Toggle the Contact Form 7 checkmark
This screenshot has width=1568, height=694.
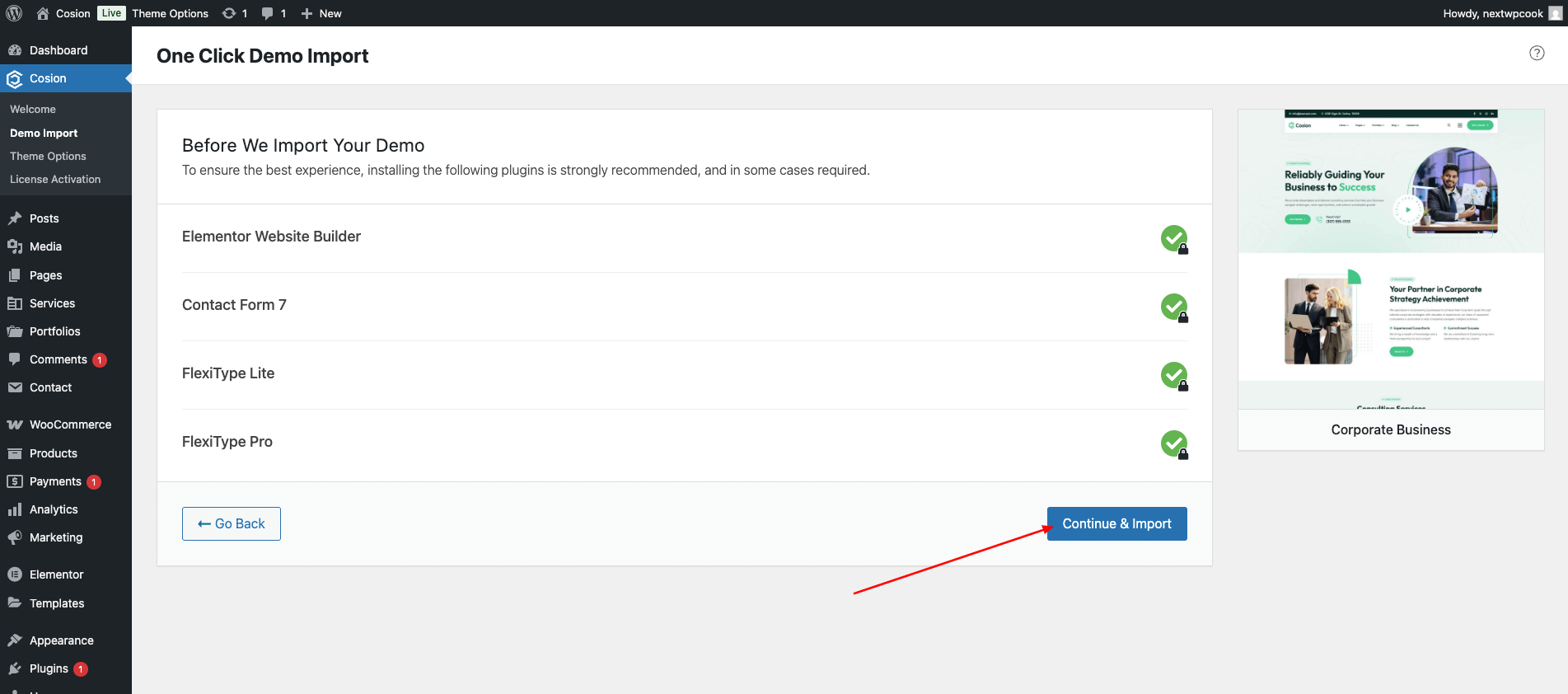click(x=1174, y=307)
